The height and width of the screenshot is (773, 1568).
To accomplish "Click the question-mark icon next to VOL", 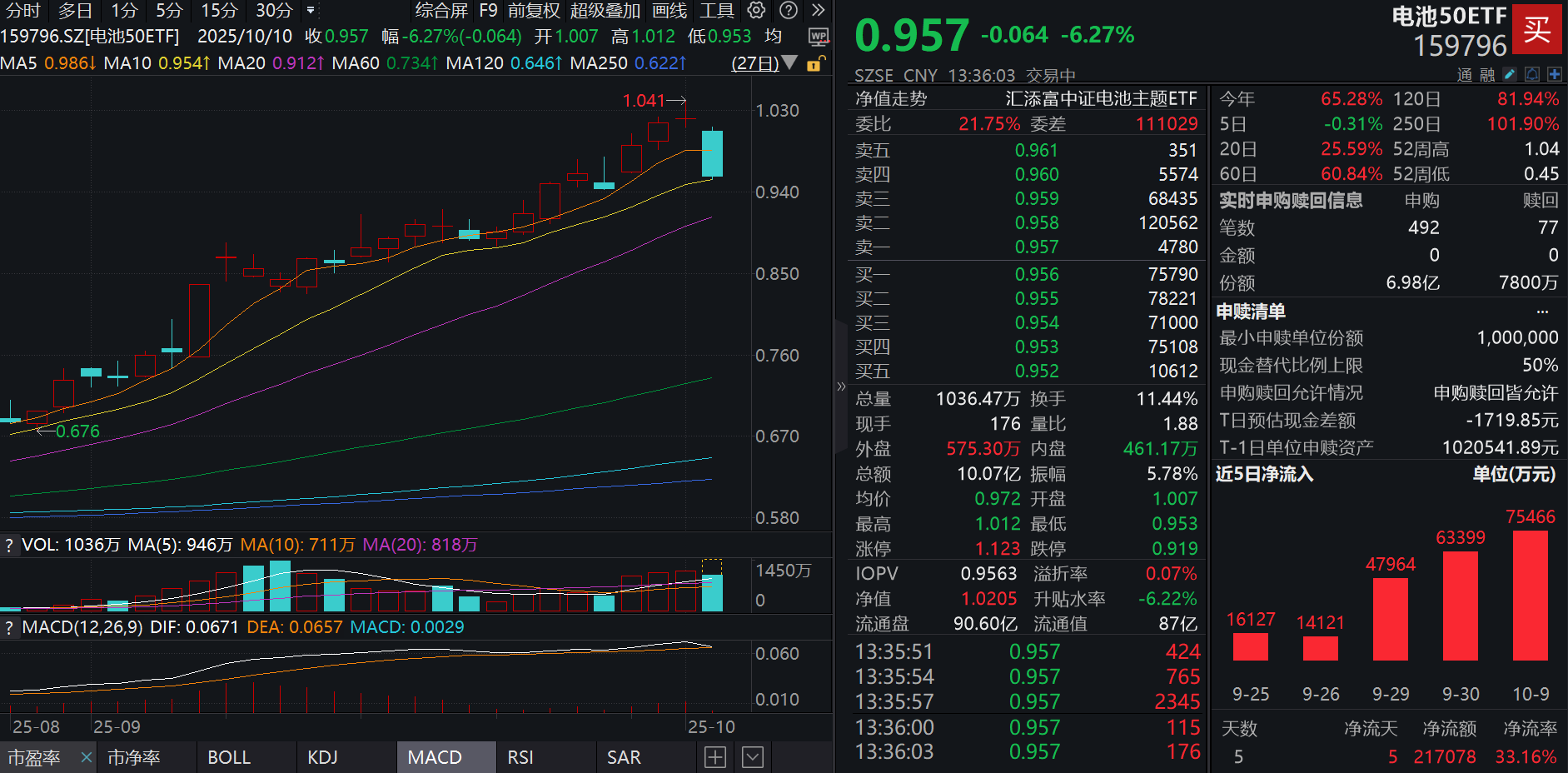I will pyautogui.click(x=8, y=544).
